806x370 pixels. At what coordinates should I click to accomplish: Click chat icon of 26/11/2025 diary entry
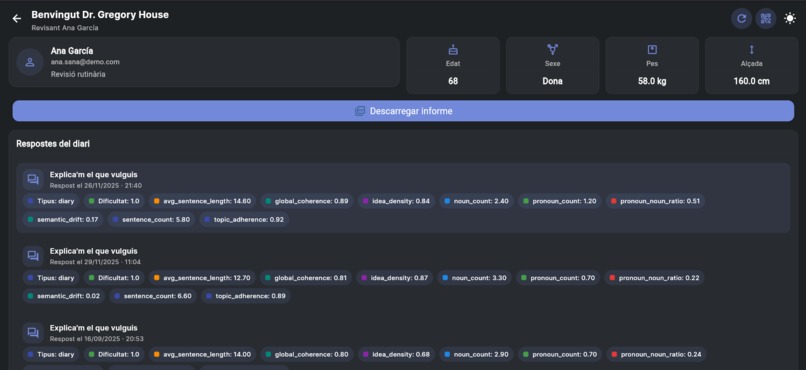click(33, 179)
